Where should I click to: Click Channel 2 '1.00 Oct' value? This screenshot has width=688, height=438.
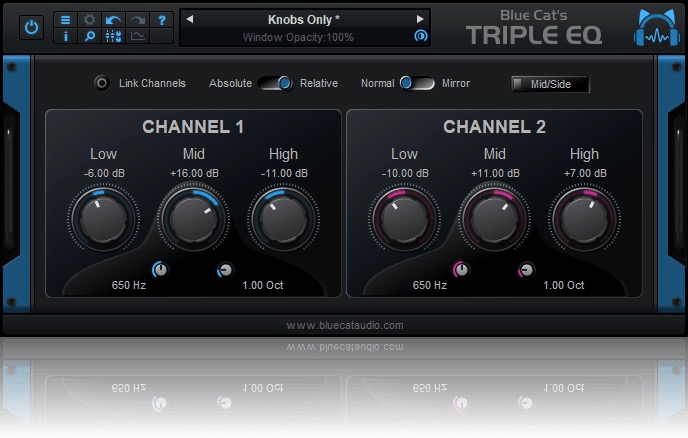pyautogui.click(x=564, y=285)
